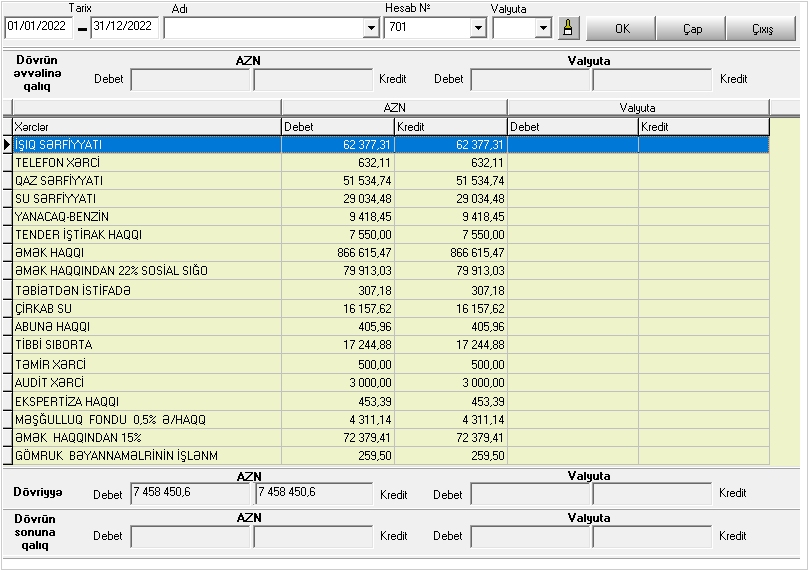
Task: Click the current row arrow indicator
Action: pos(7,145)
